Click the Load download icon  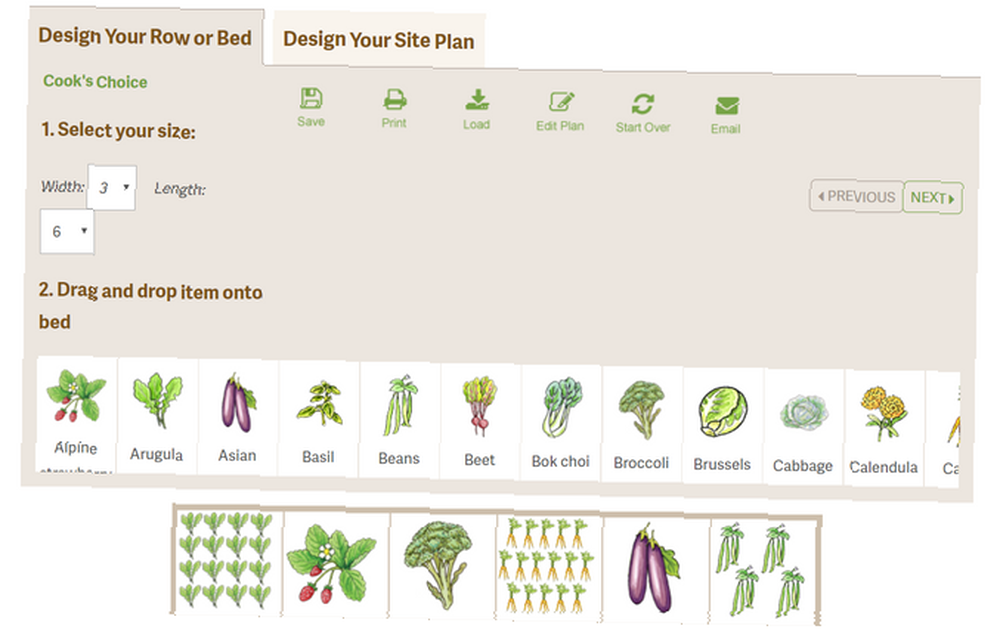tap(477, 101)
